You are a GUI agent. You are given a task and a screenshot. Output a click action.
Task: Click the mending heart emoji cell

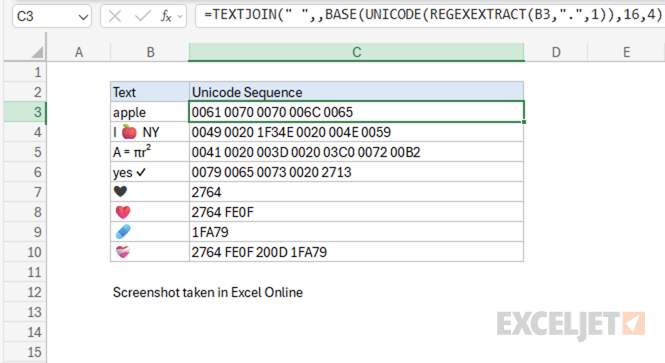(x=150, y=252)
